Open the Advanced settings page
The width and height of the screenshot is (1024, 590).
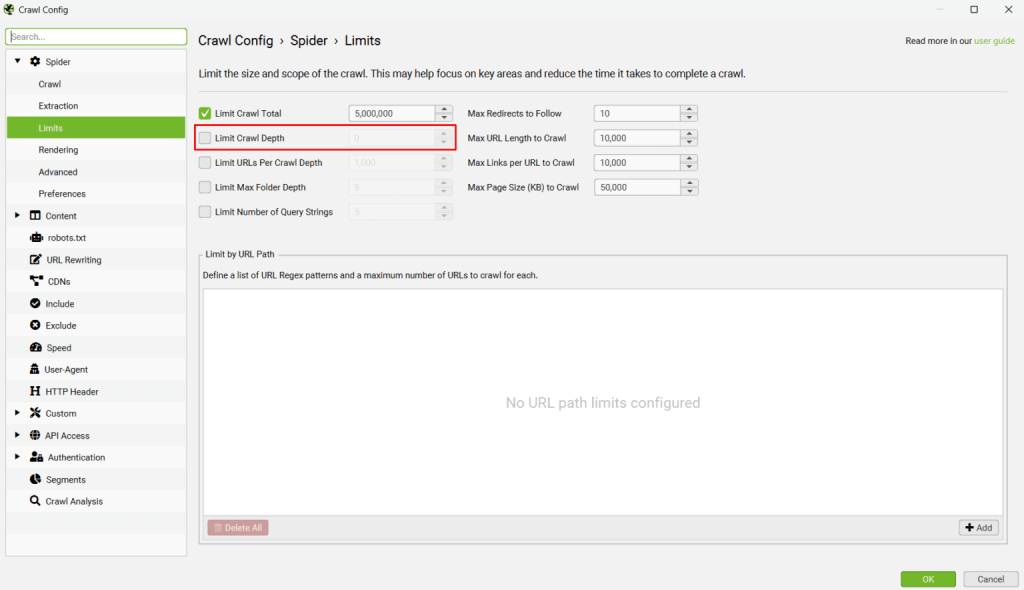96,172
